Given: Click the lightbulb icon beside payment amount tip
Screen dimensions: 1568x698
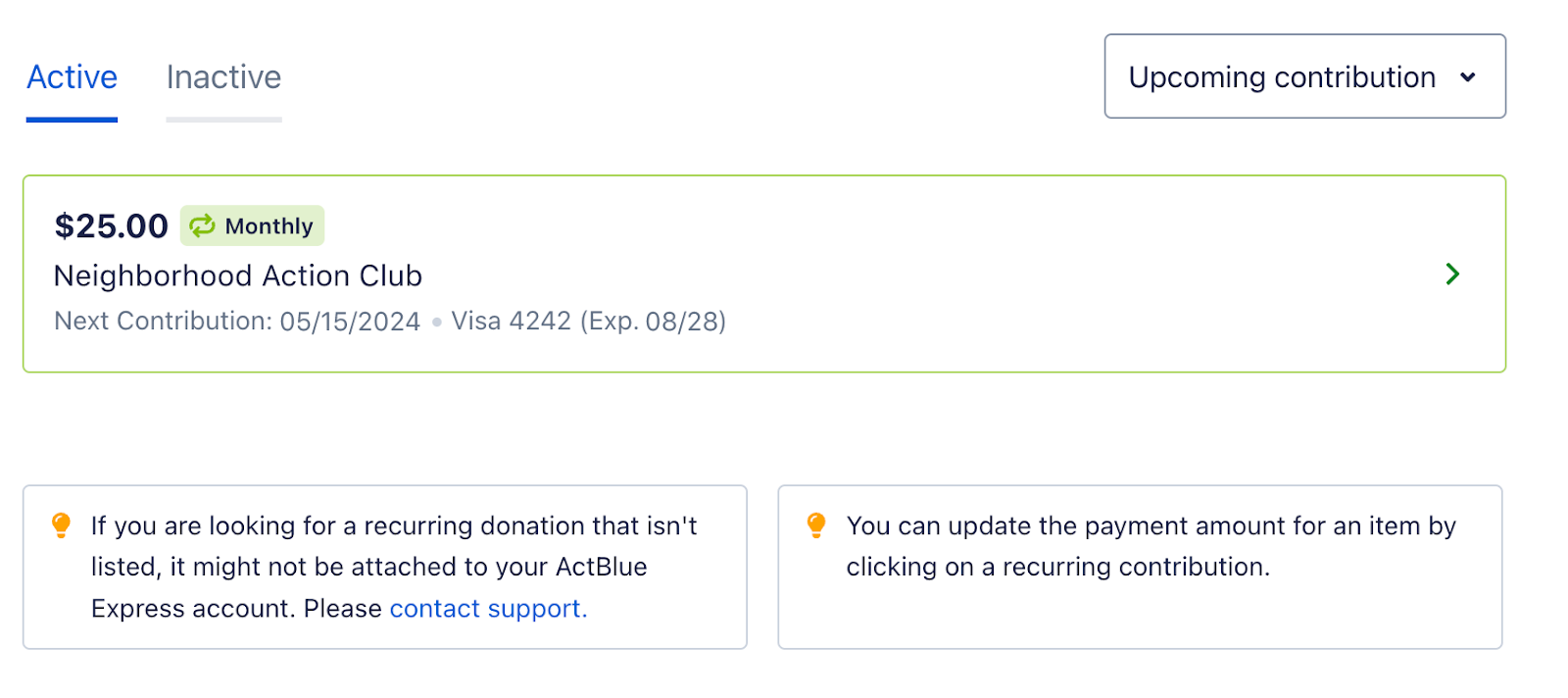Looking at the screenshot, I should (x=816, y=525).
